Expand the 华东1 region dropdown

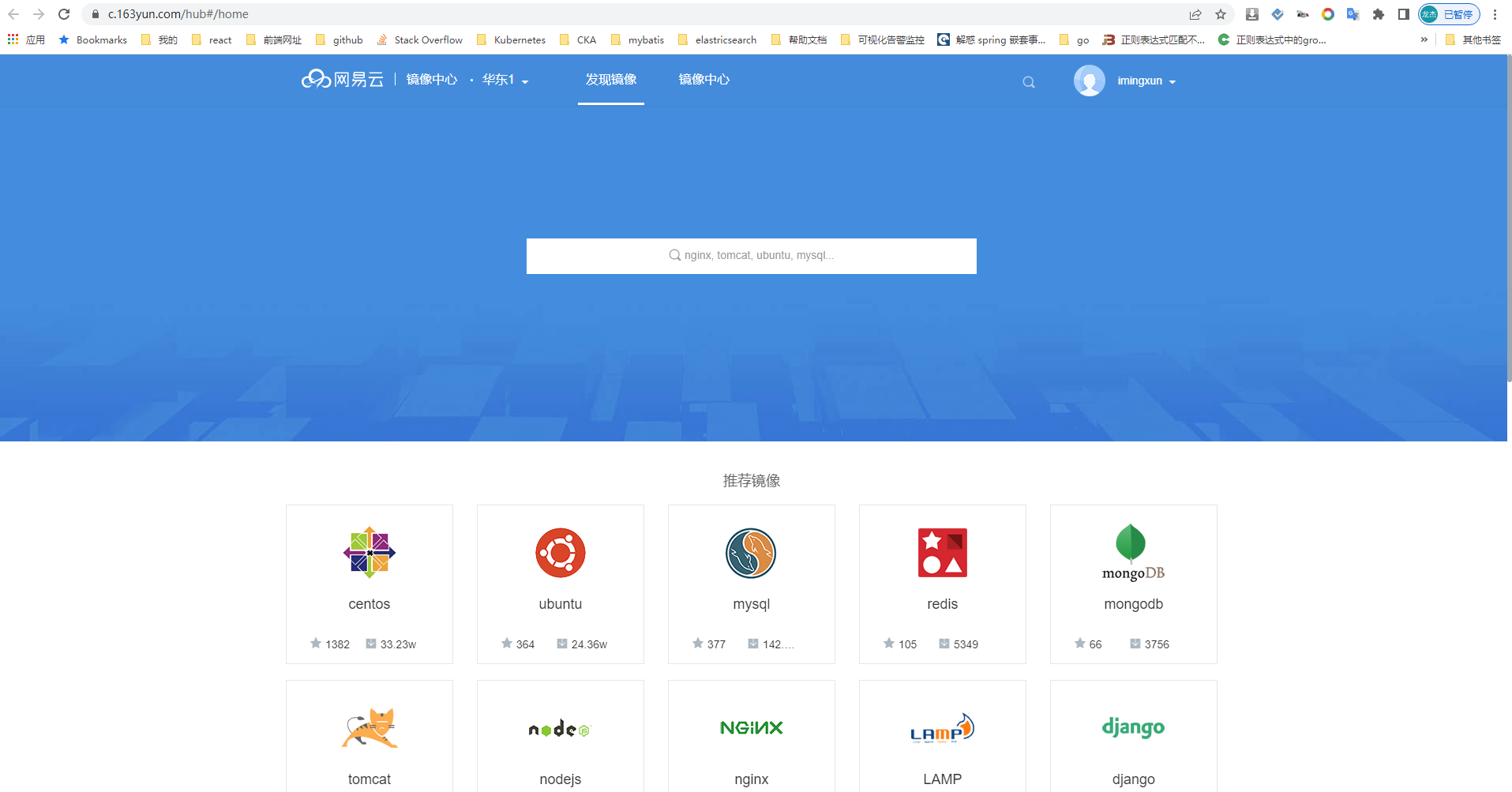[505, 80]
